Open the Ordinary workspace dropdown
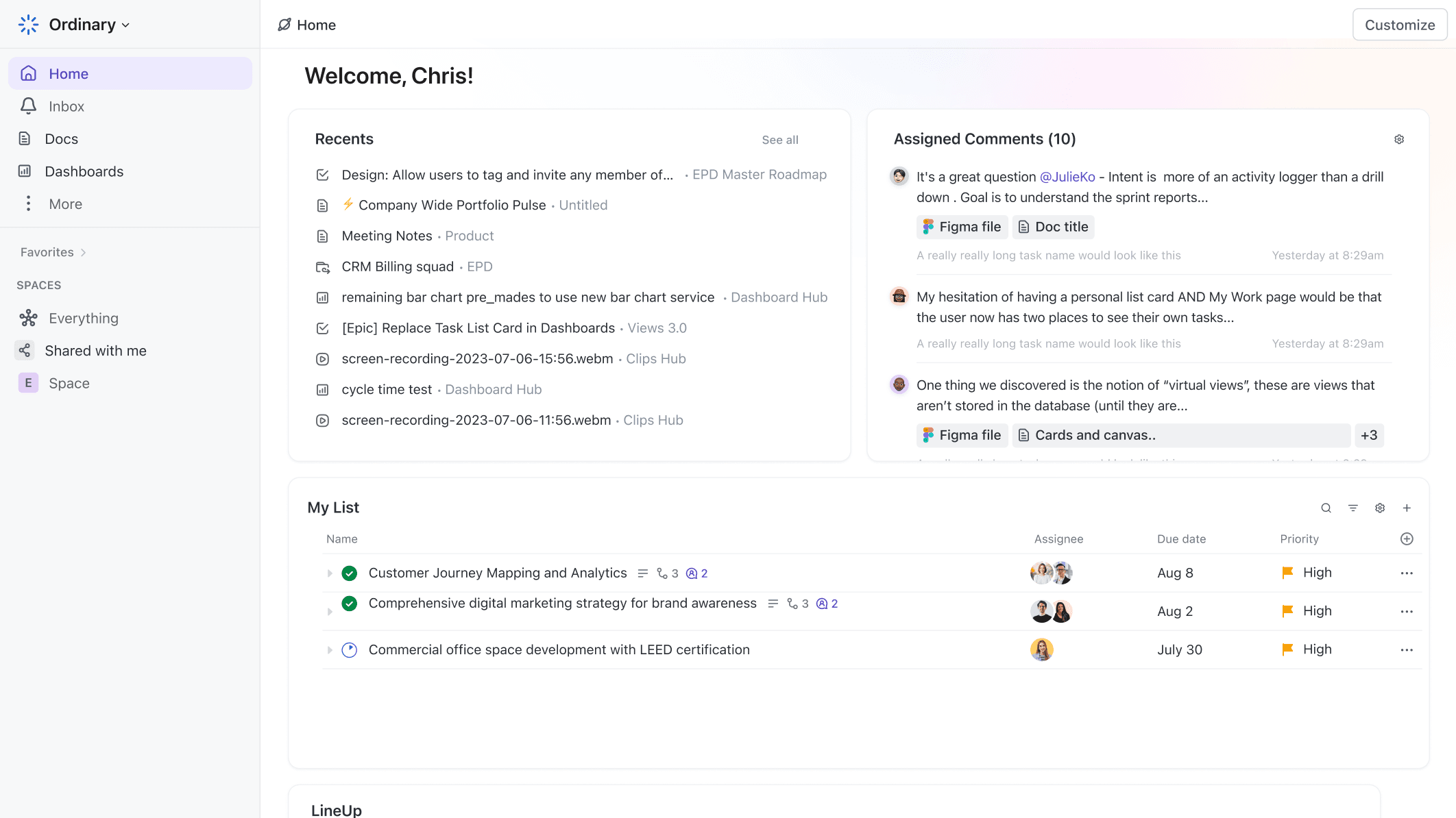Image resolution: width=1456 pixels, height=818 pixels. [x=125, y=25]
